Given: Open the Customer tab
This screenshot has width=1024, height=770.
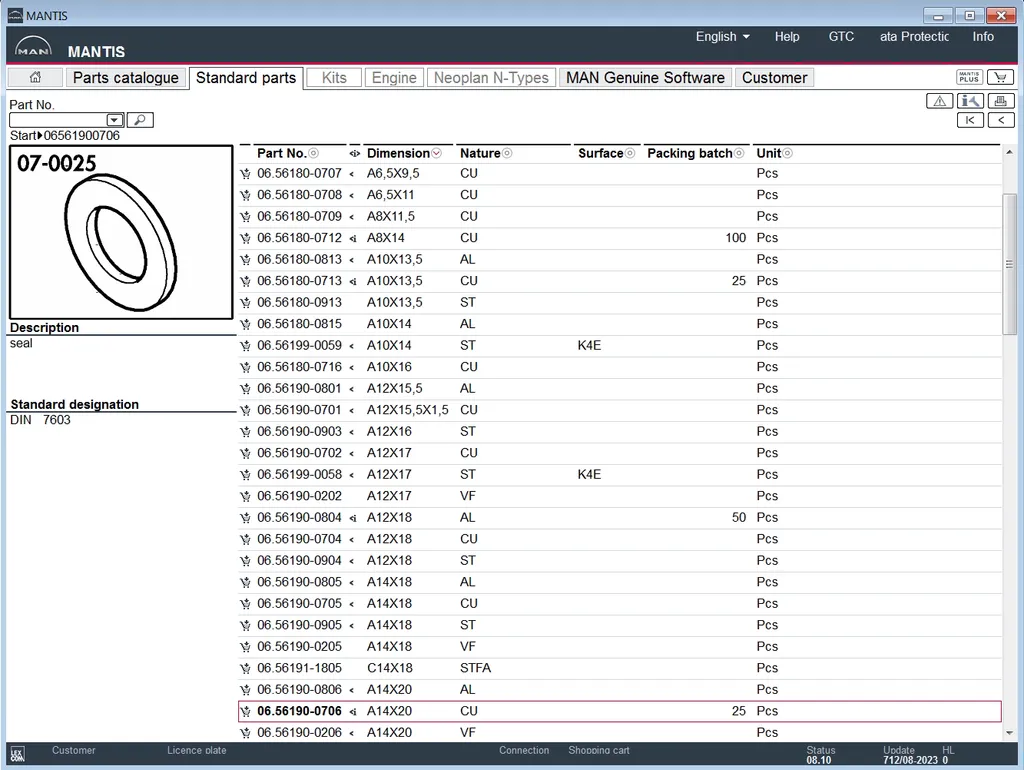Looking at the screenshot, I should (775, 78).
